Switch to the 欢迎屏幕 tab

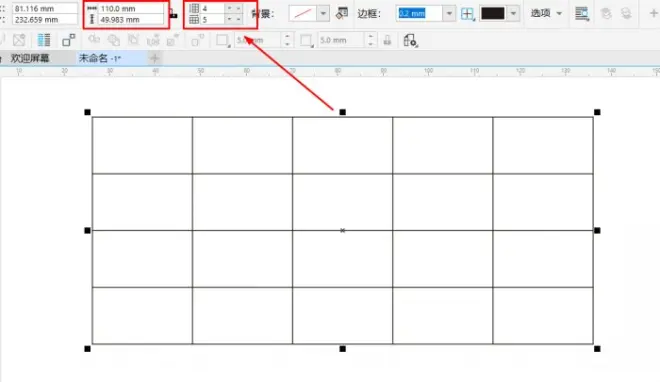(30, 58)
